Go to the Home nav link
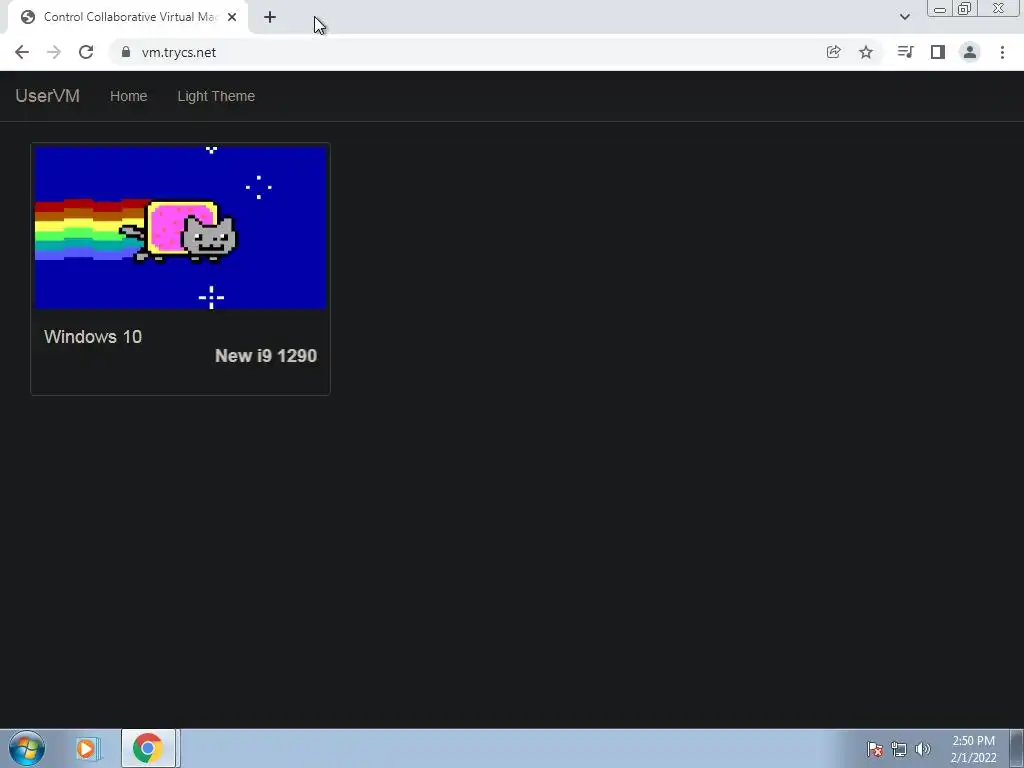 129,96
